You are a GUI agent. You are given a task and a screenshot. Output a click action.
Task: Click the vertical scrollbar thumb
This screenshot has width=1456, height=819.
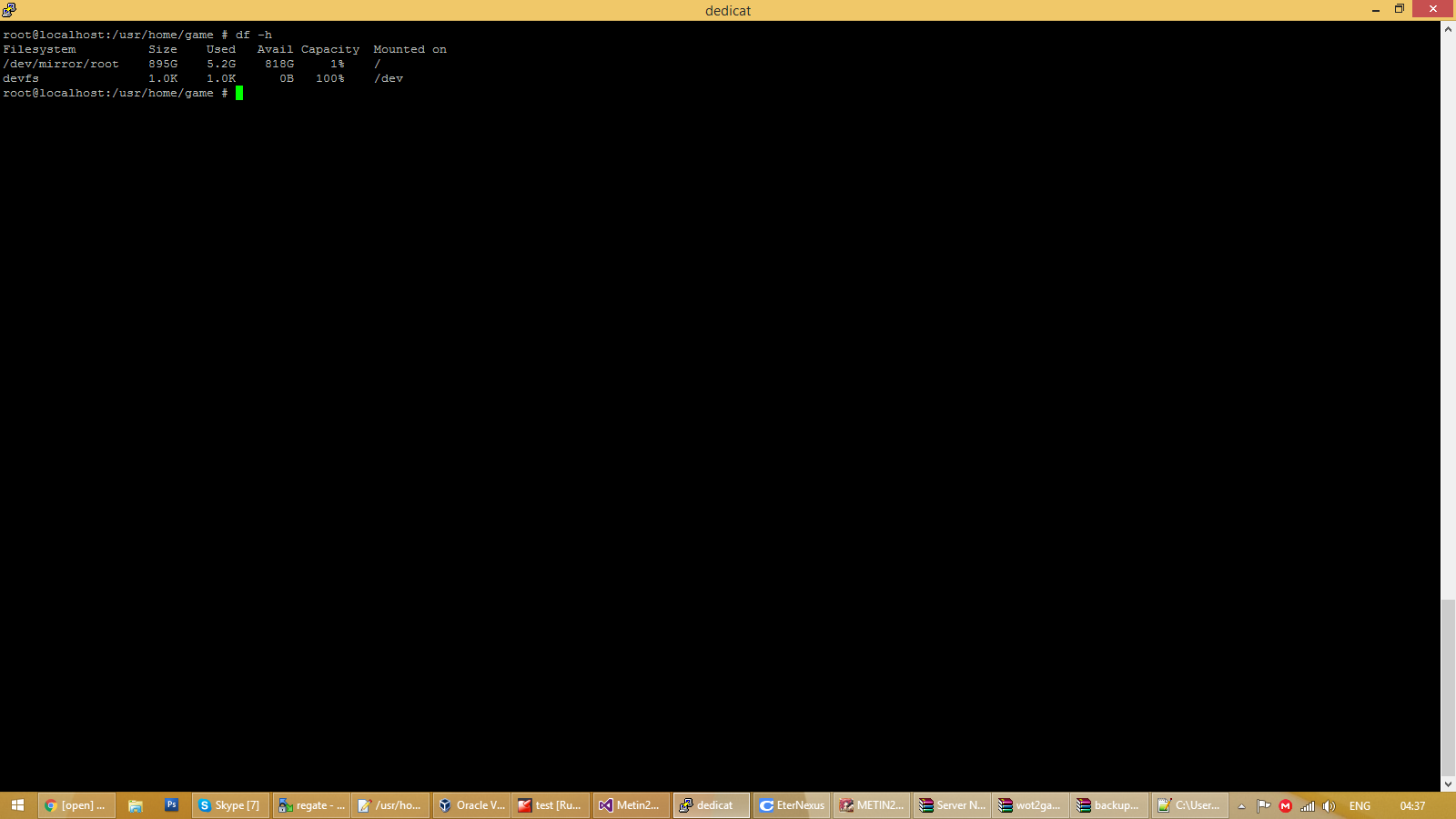pyautogui.click(x=1448, y=687)
